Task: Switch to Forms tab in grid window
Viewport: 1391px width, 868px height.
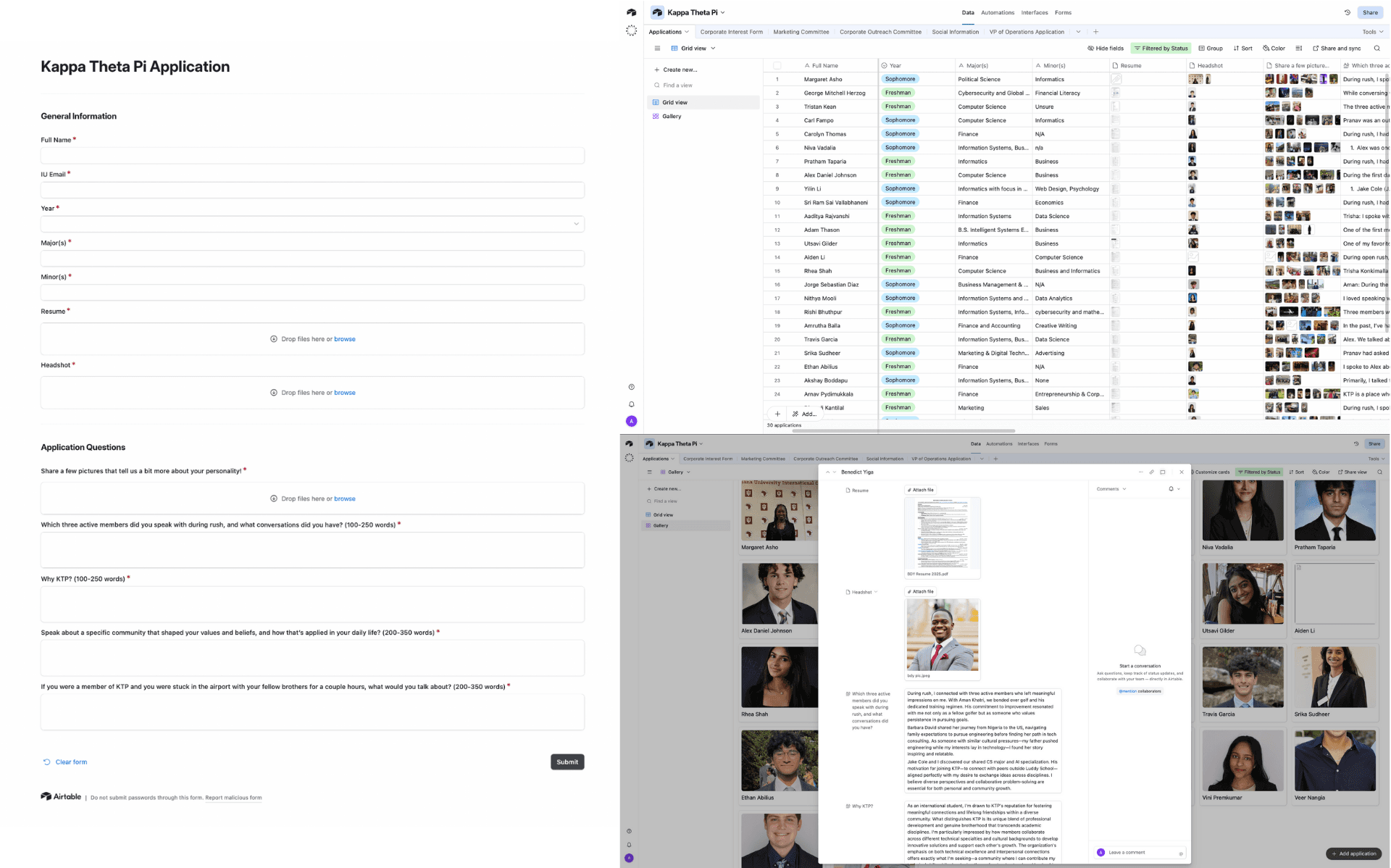Action: [1063, 12]
